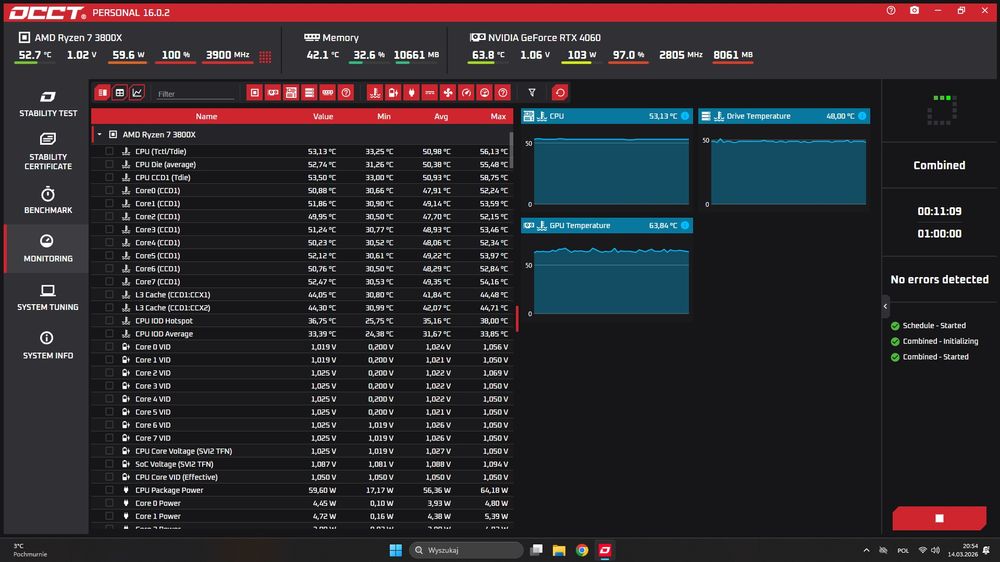Toggle the storage drive filter icon
The height and width of the screenshot is (562, 1000).
click(x=309, y=93)
